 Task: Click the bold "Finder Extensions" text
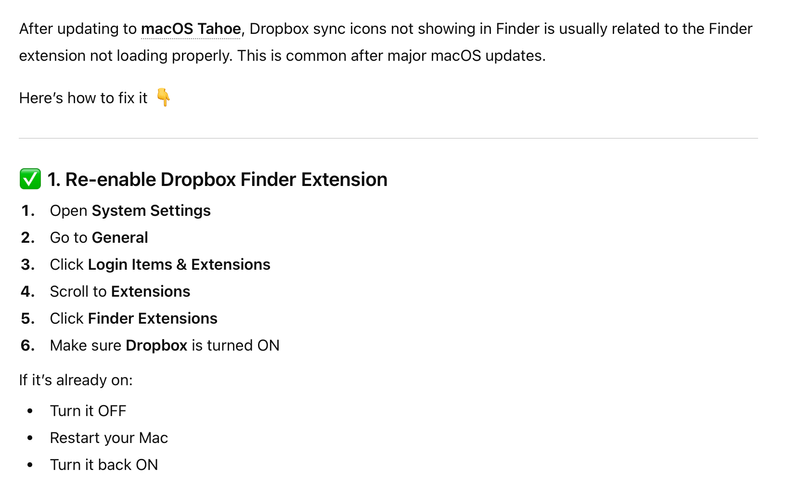pos(152,319)
